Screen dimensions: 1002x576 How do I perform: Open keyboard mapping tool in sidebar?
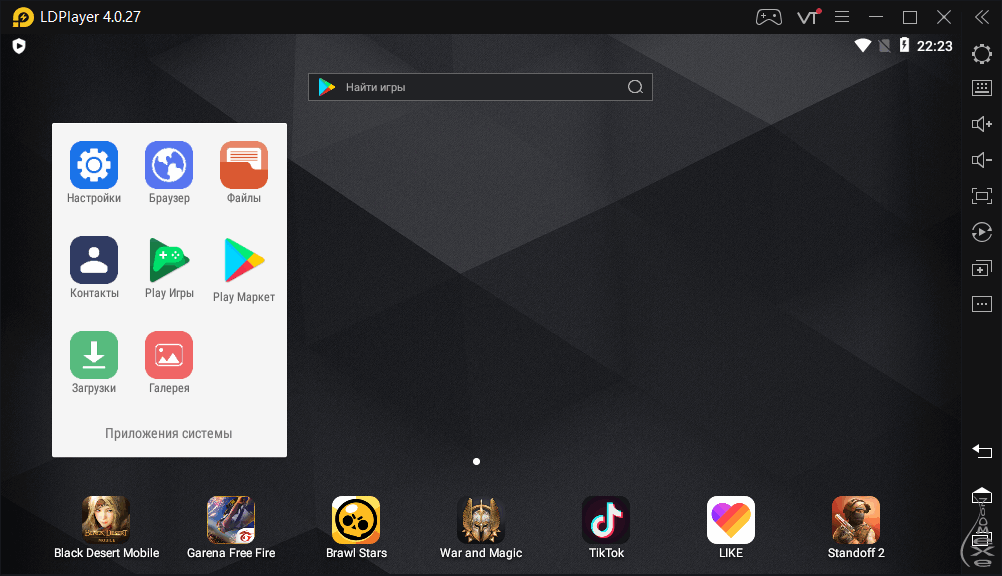(x=982, y=88)
